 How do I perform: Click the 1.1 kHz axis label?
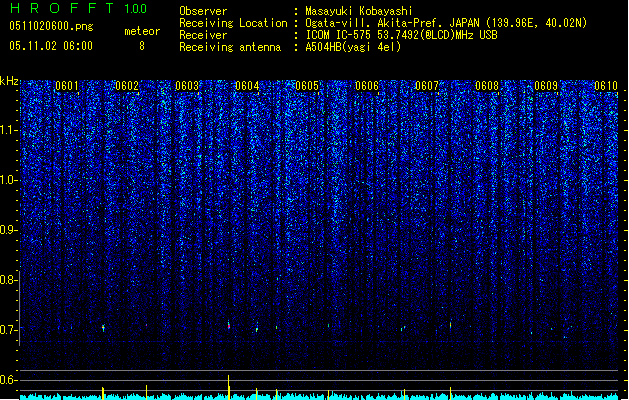click(x=8, y=130)
